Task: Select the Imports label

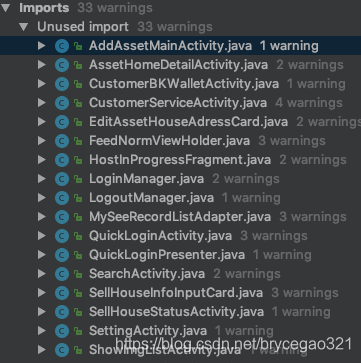Action: coord(44,8)
